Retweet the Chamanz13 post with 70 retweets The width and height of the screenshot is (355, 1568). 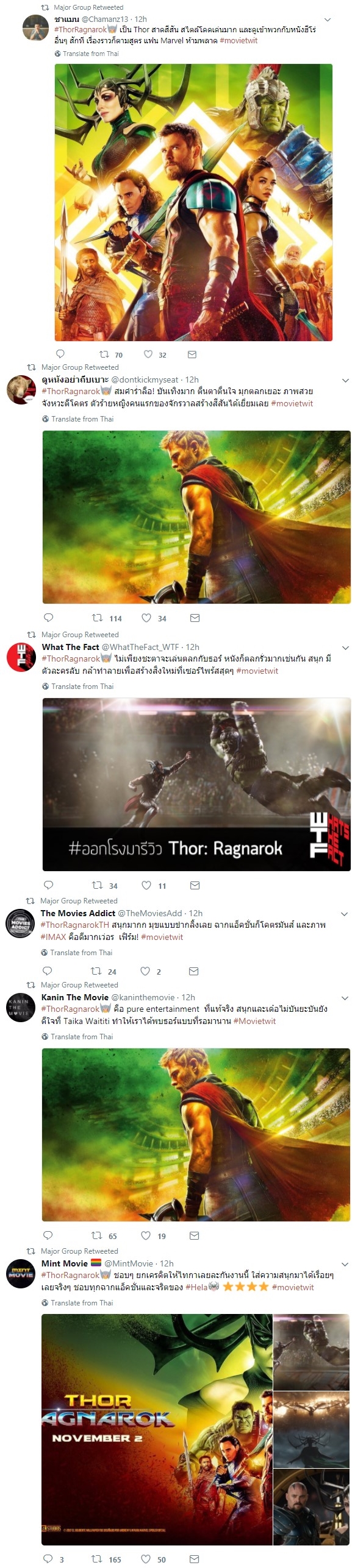(104, 354)
